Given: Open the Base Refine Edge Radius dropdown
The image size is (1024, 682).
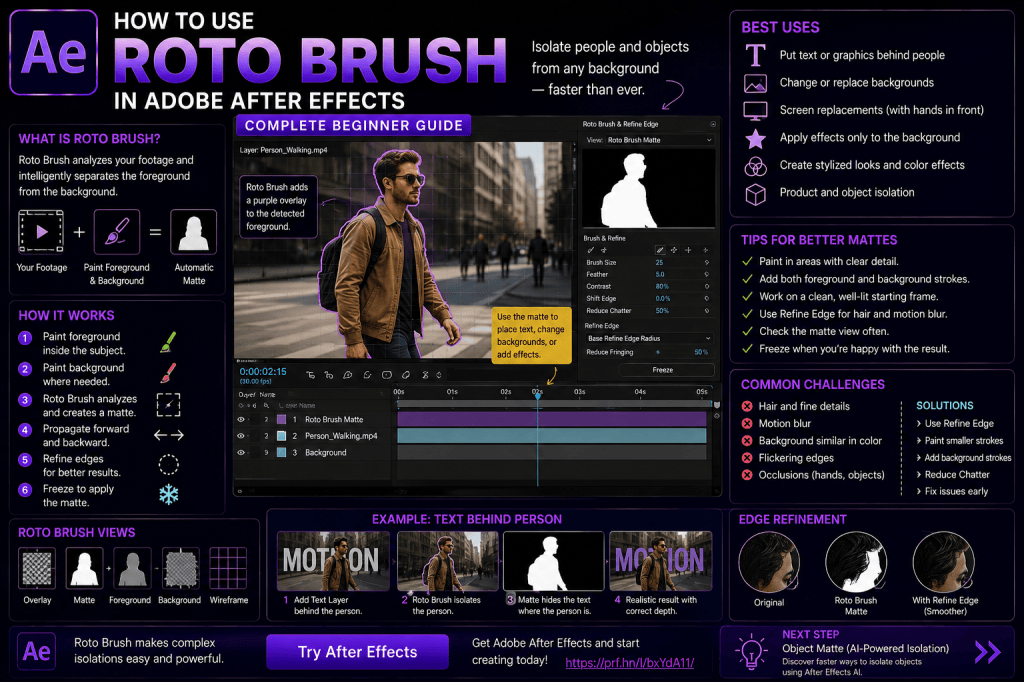Looking at the screenshot, I should pos(648,338).
